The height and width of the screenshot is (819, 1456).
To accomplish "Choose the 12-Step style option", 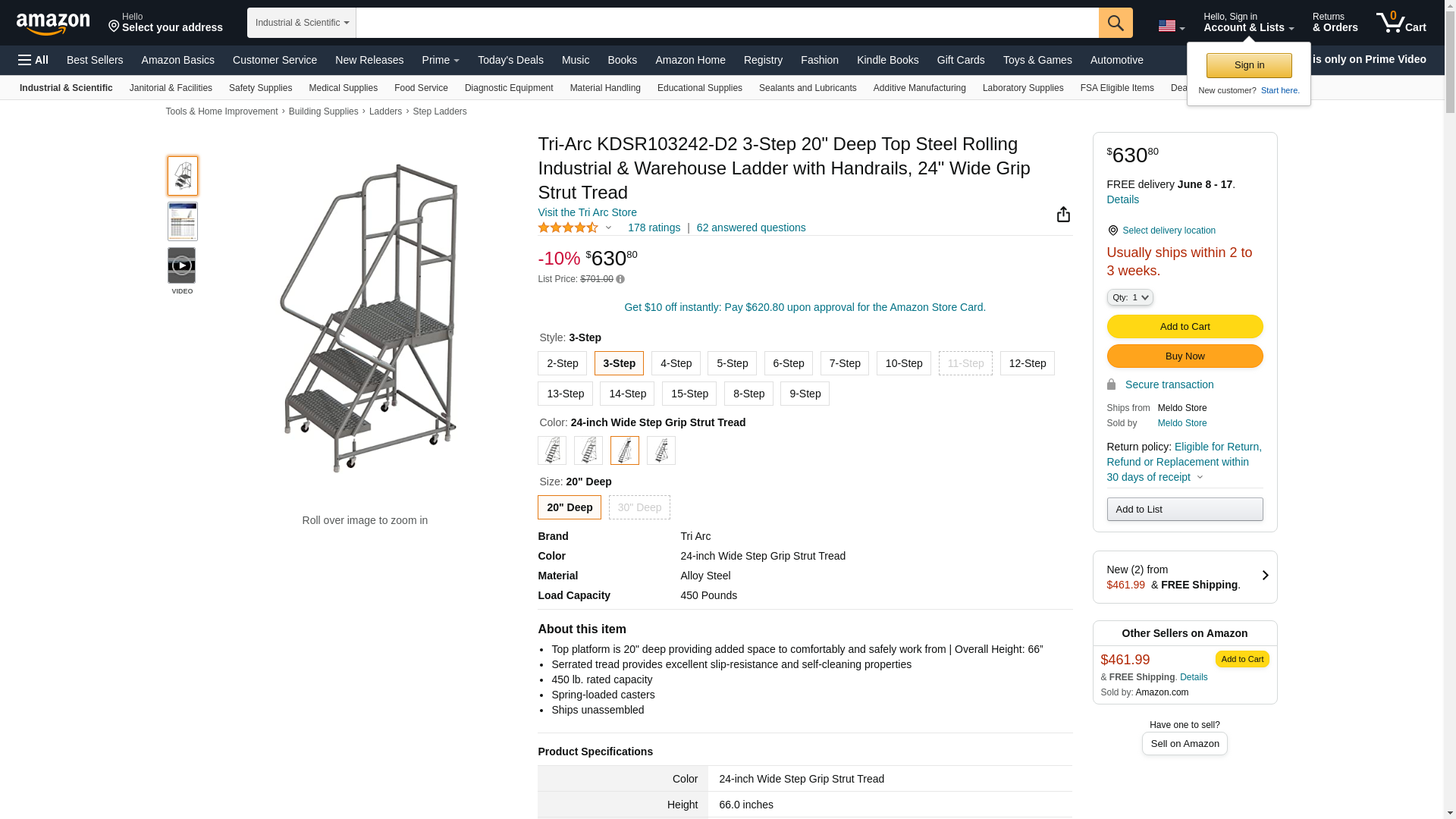I will [1027, 363].
